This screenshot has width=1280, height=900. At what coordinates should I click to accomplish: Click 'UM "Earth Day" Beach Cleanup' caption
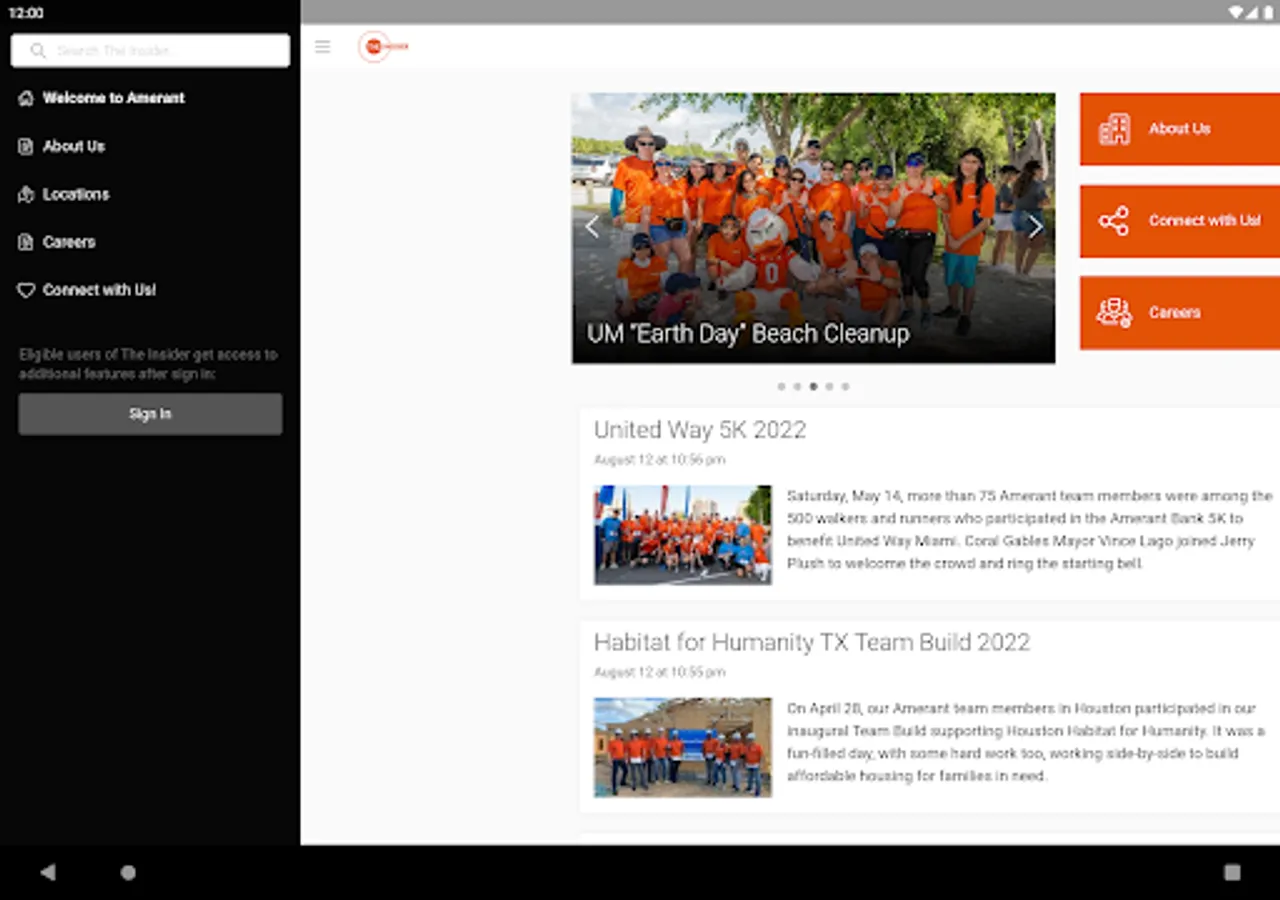[748, 334]
